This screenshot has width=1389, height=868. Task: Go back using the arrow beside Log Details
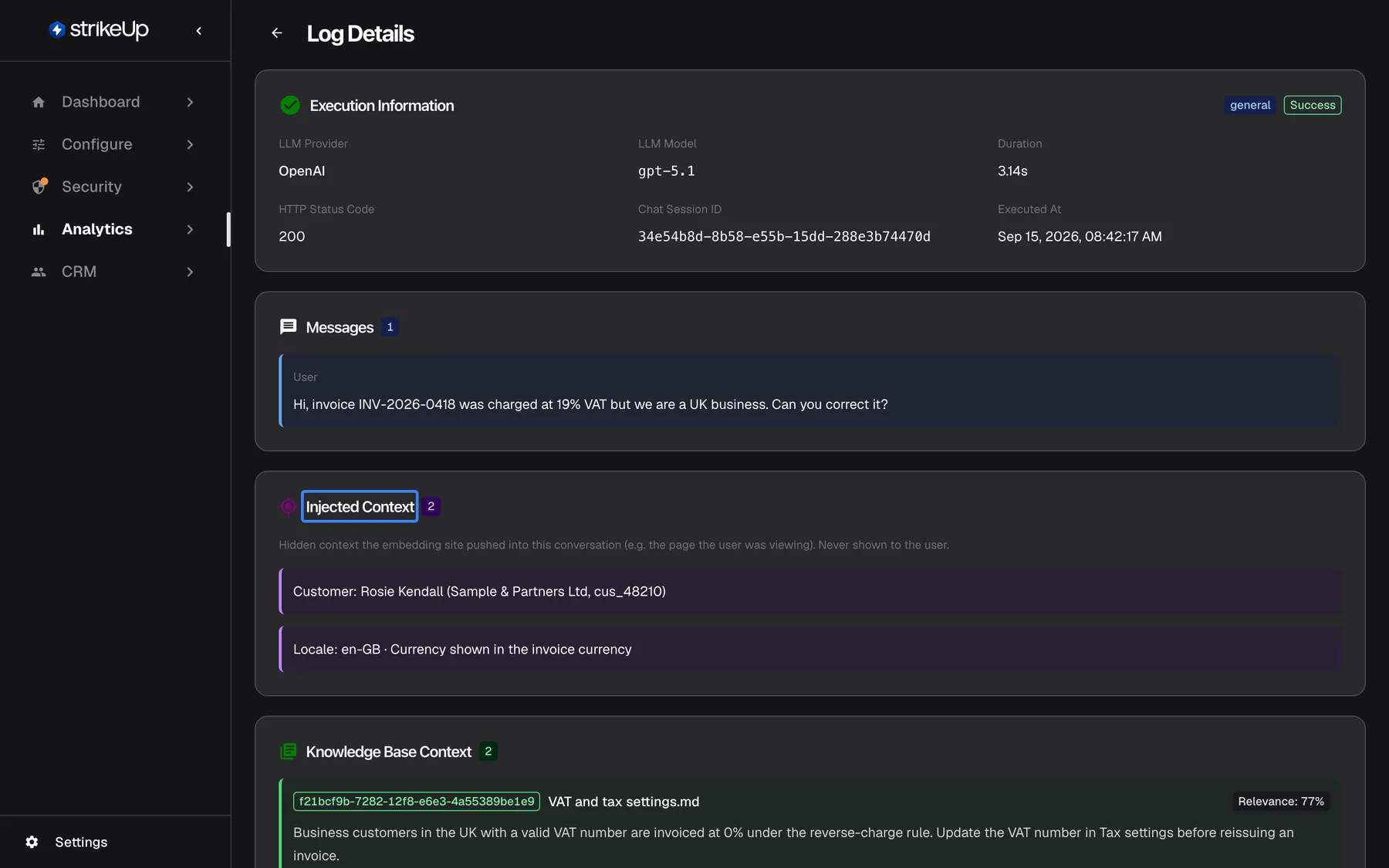[x=277, y=33]
